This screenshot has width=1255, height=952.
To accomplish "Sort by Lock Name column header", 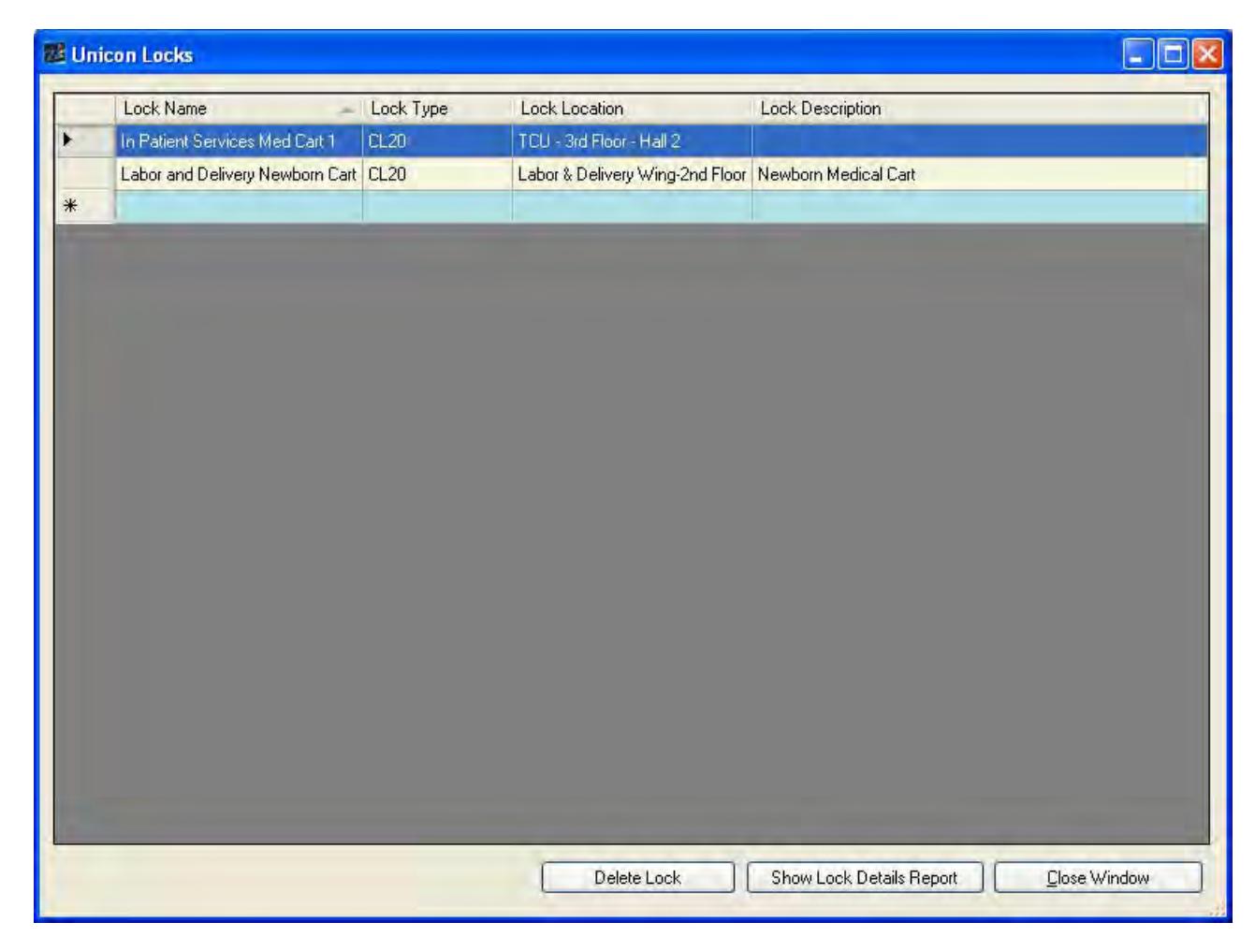I will pyautogui.click(x=240, y=109).
